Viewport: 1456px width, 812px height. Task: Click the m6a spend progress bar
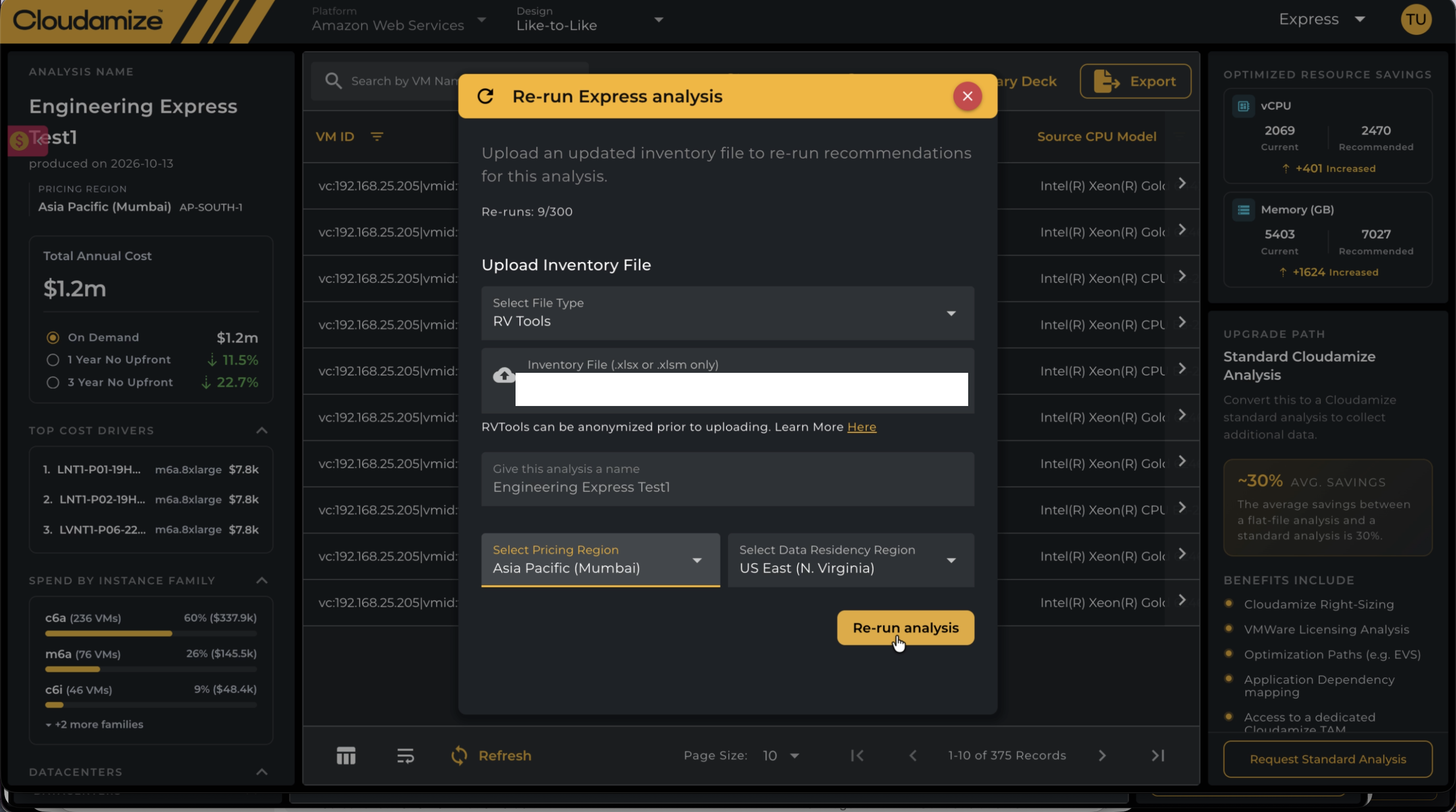click(151, 669)
